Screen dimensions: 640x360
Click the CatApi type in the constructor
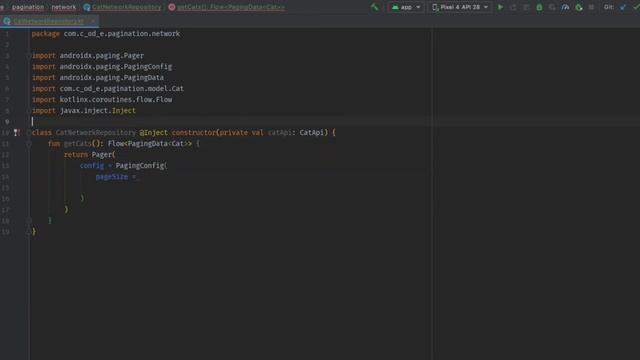pos(312,132)
